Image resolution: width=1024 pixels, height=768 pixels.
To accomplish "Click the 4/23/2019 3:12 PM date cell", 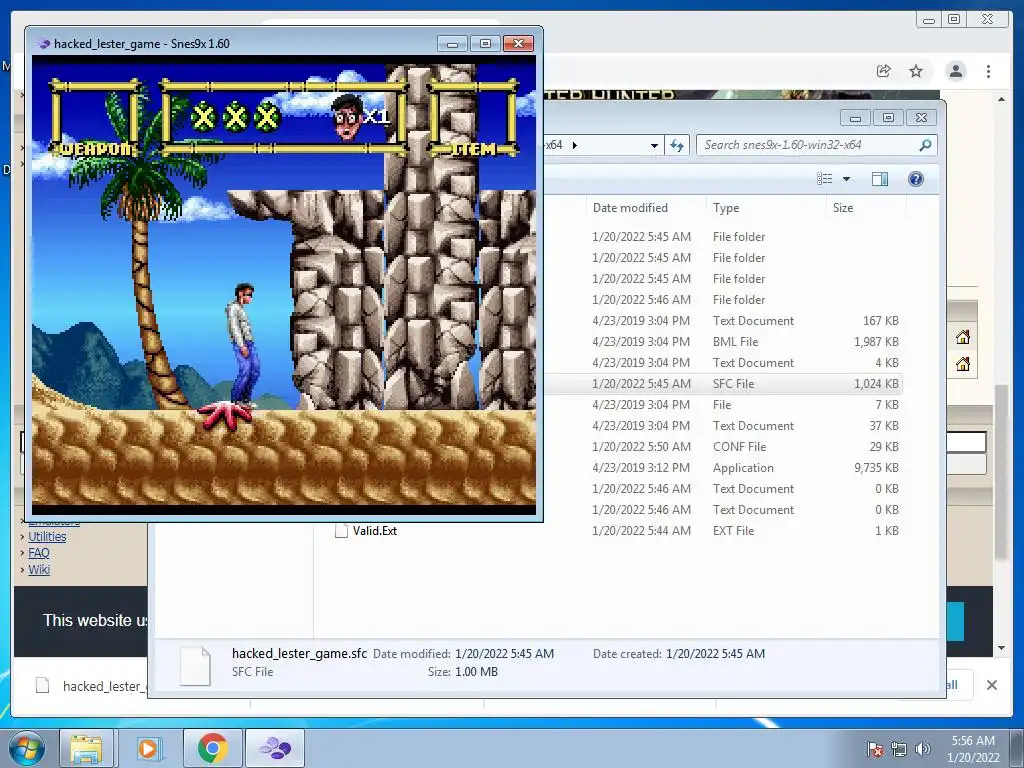I will (x=641, y=468).
